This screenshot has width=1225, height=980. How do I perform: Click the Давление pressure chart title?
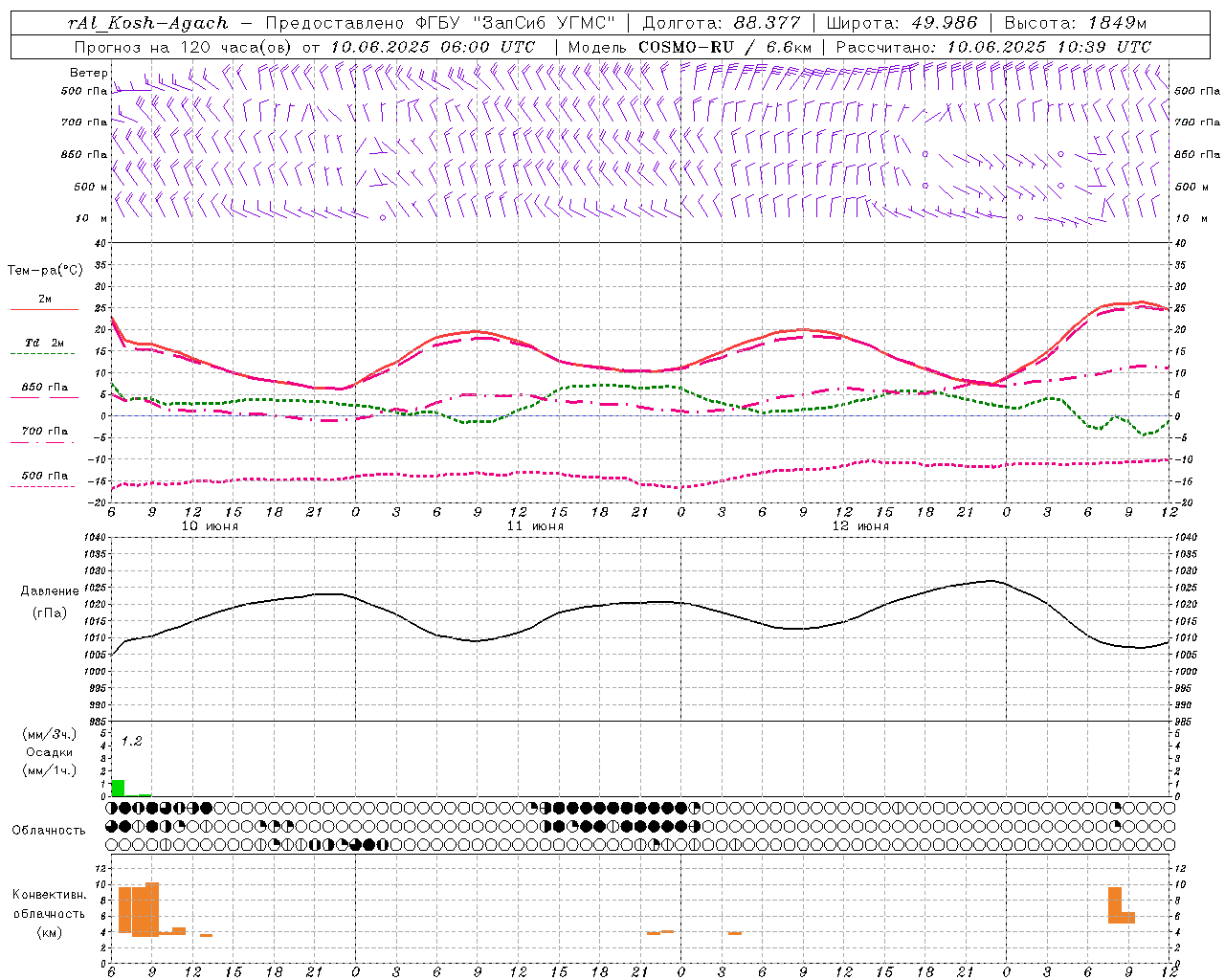point(50,591)
